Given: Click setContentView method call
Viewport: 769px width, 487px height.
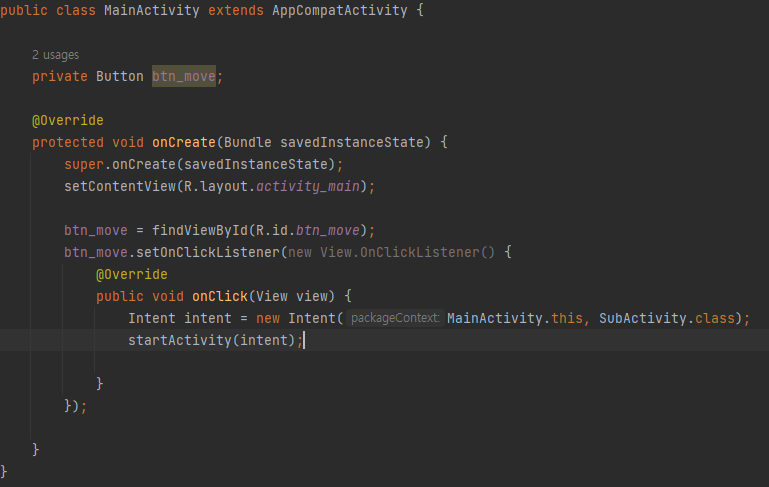Looking at the screenshot, I should click(x=120, y=186).
